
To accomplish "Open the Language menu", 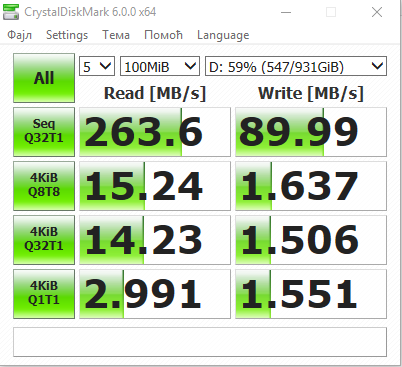I will point(223,35).
